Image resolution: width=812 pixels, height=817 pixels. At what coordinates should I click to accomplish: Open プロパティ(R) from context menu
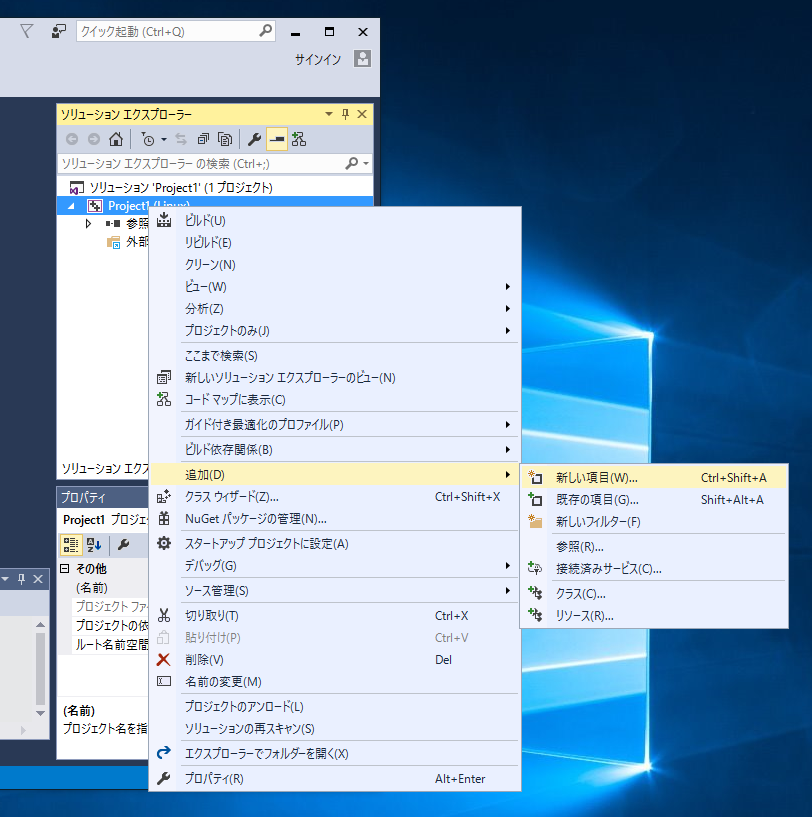(335, 778)
